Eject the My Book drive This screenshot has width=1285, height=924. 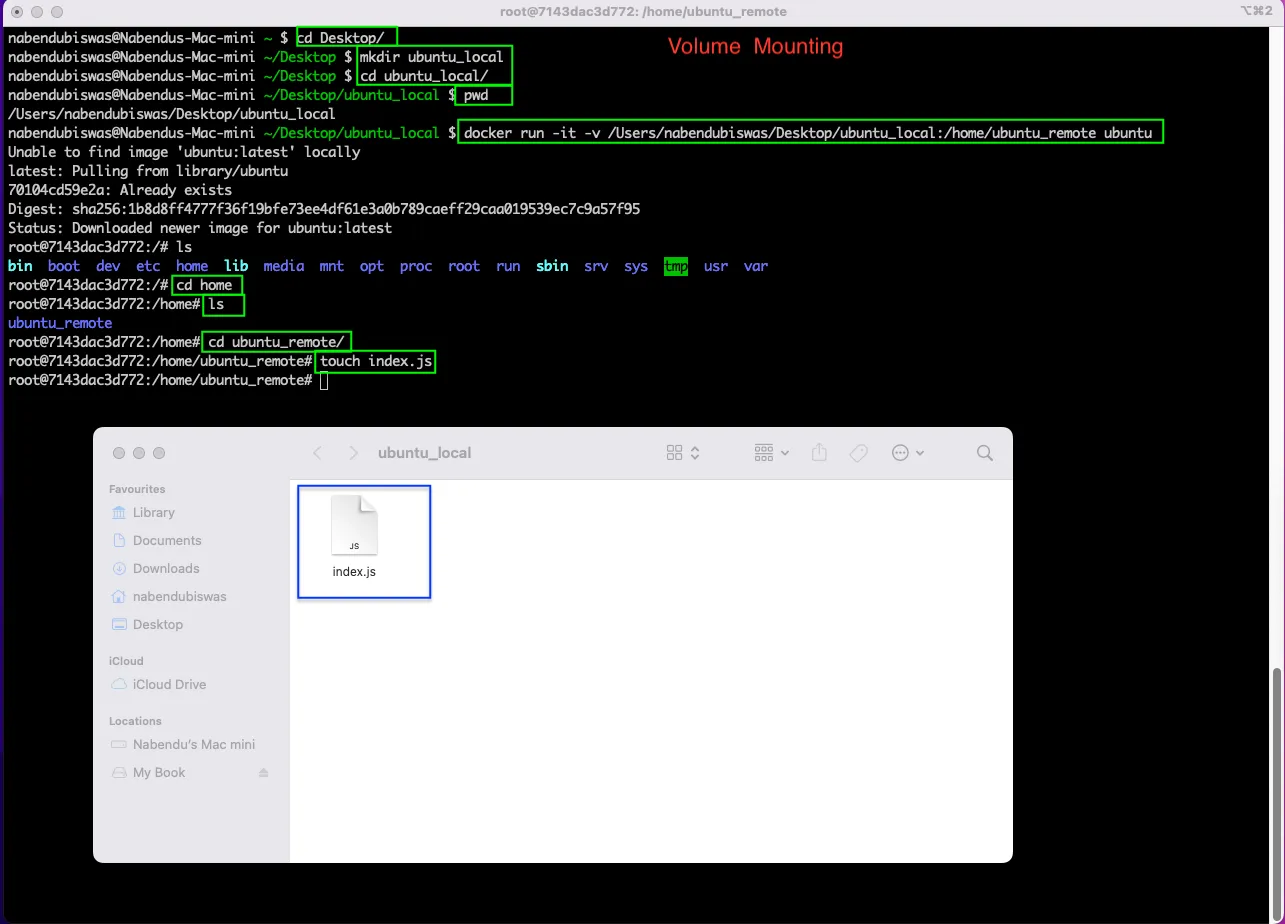coord(264,773)
